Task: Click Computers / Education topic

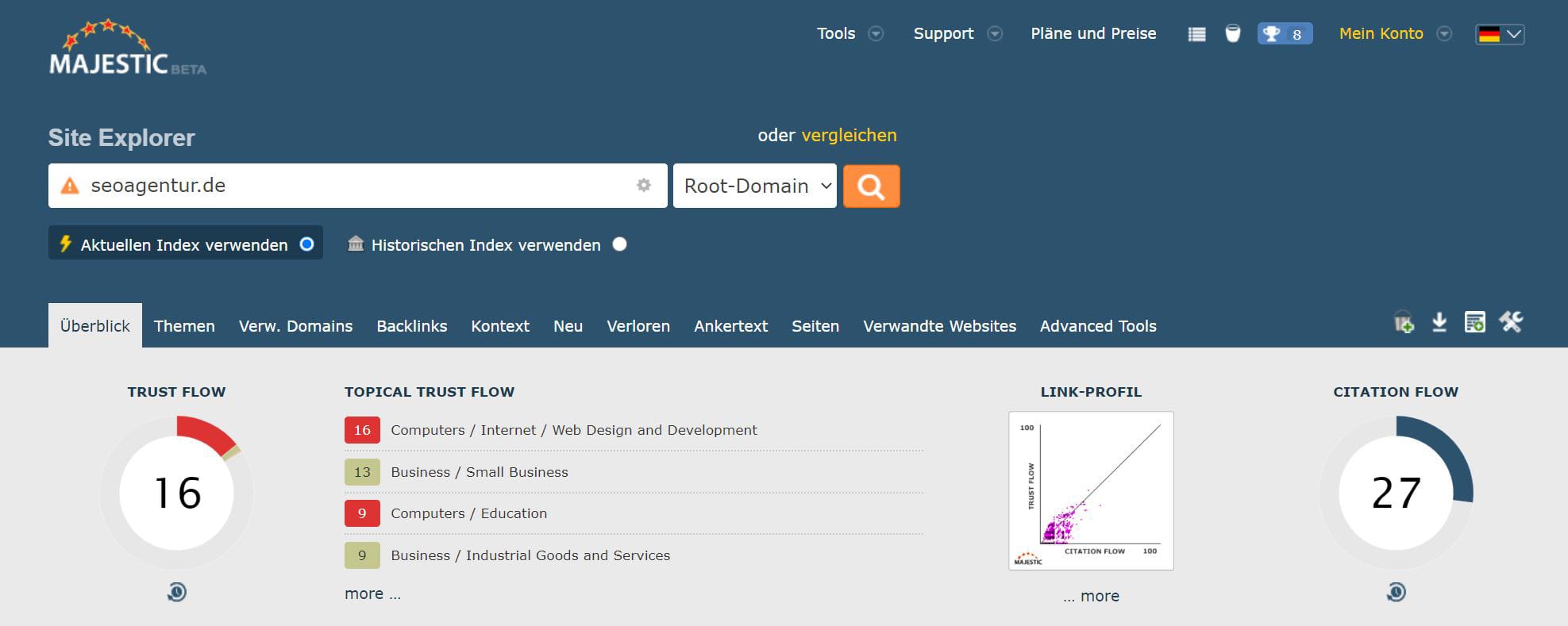Action: (x=468, y=513)
